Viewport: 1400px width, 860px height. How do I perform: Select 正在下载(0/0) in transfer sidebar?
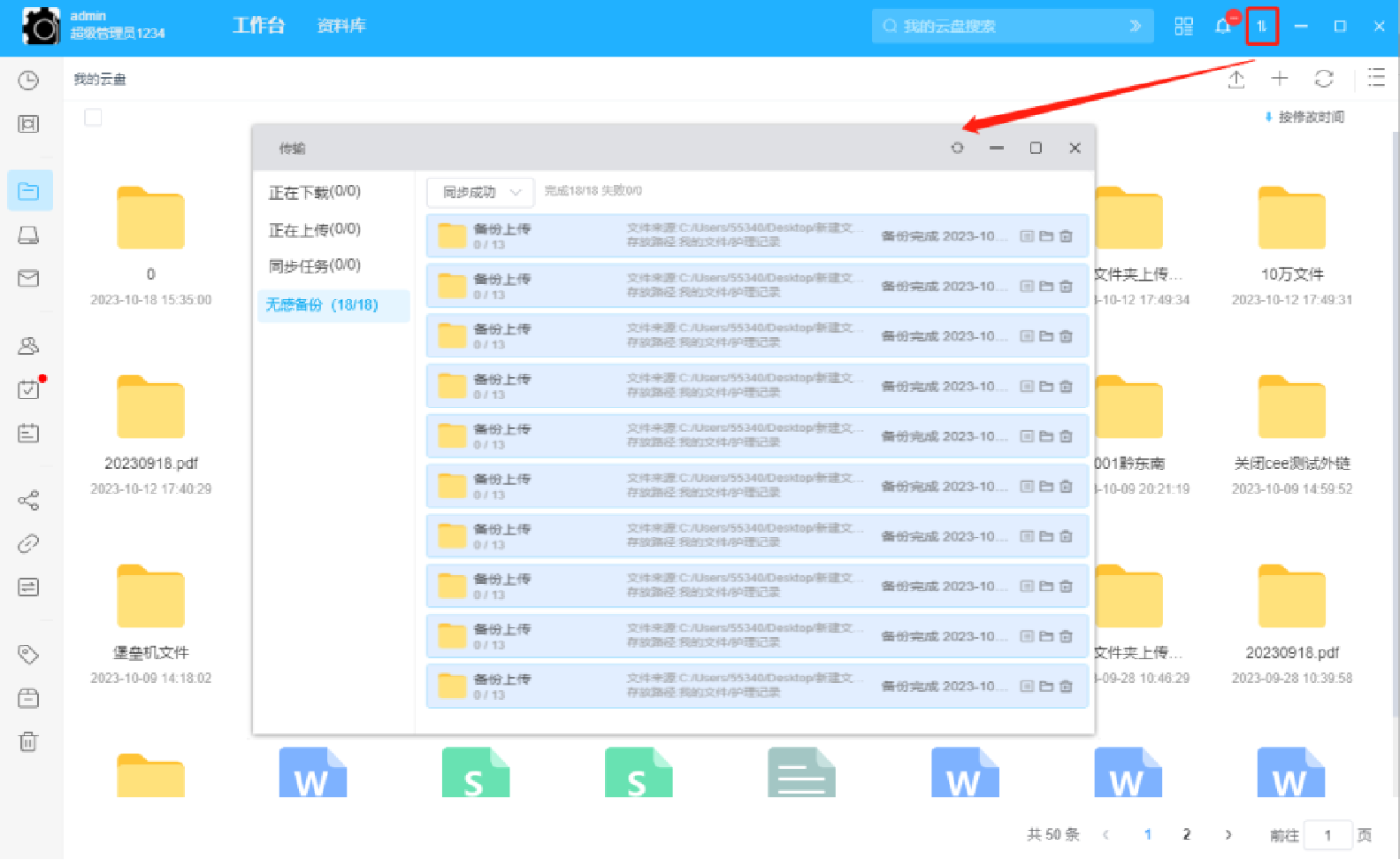[315, 192]
